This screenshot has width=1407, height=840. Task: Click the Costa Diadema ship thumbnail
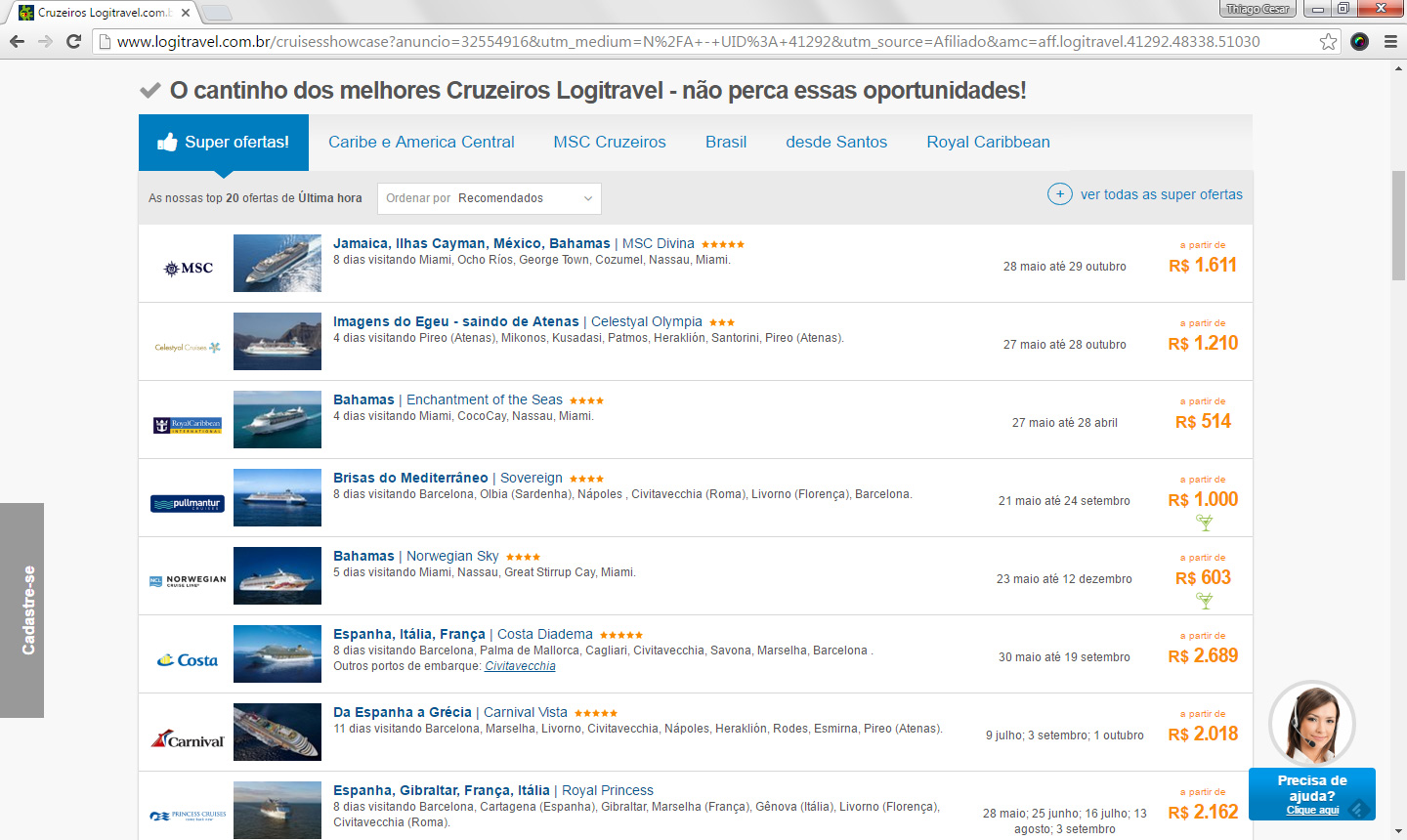pos(277,653)
